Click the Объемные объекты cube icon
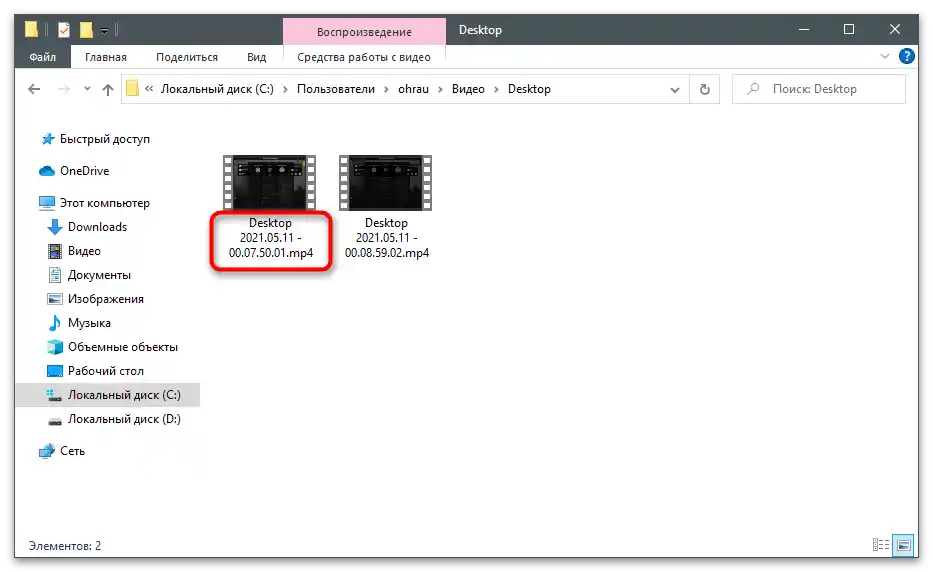Viewport: 933px width, 572px height. point(55,347)
